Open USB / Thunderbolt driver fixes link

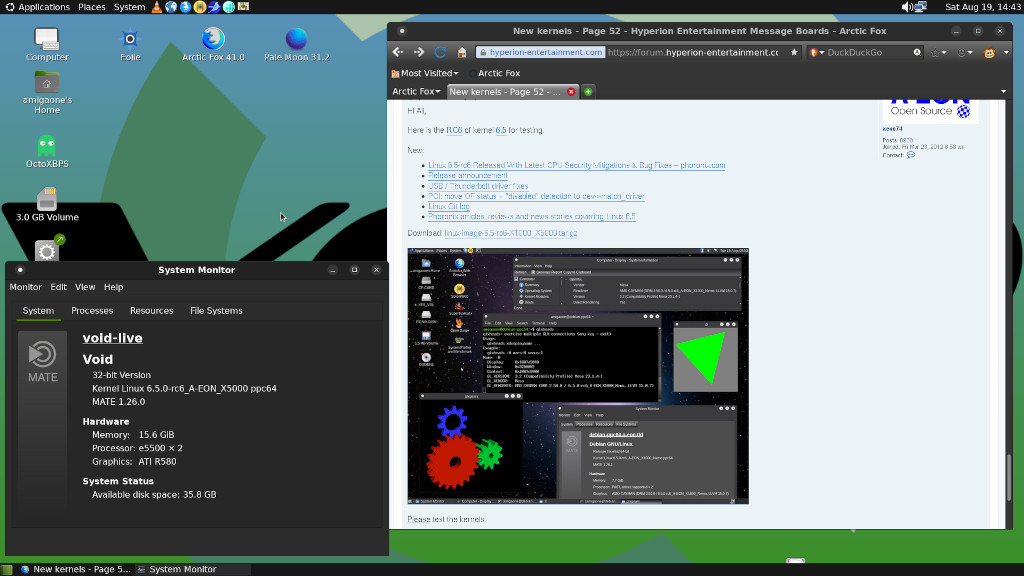(478, 185)
